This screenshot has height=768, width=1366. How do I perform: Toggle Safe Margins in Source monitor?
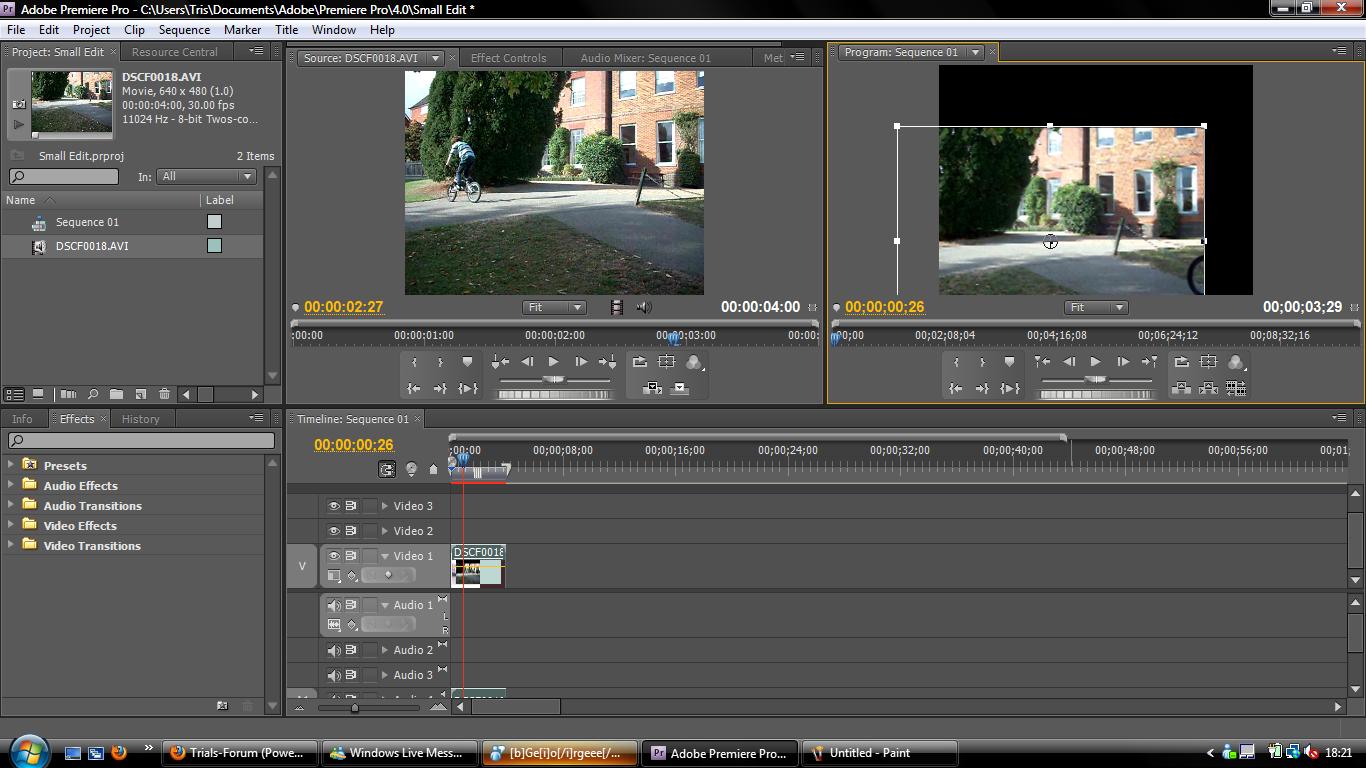coord(666,362)
